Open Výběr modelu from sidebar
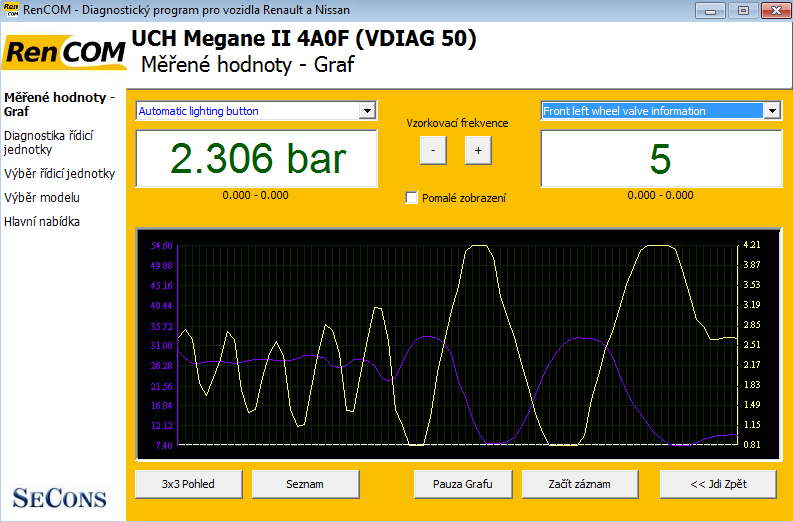The width and height of the screenshot is (793, 522). (42, 197)
